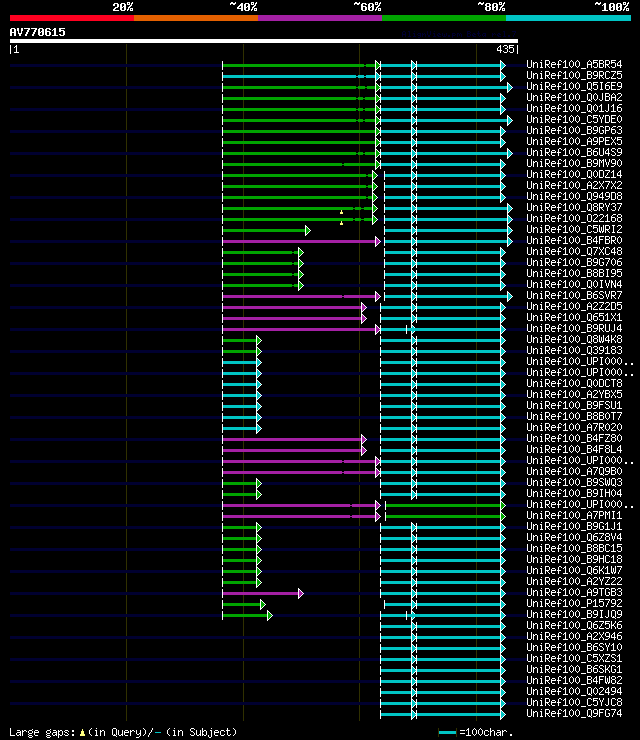Image resolution: width=640 pixels, height=740 pixels.
Task: Select the UniRef100_B4FBR0 label
Action: pyautogui.click(x=574, y=240)
